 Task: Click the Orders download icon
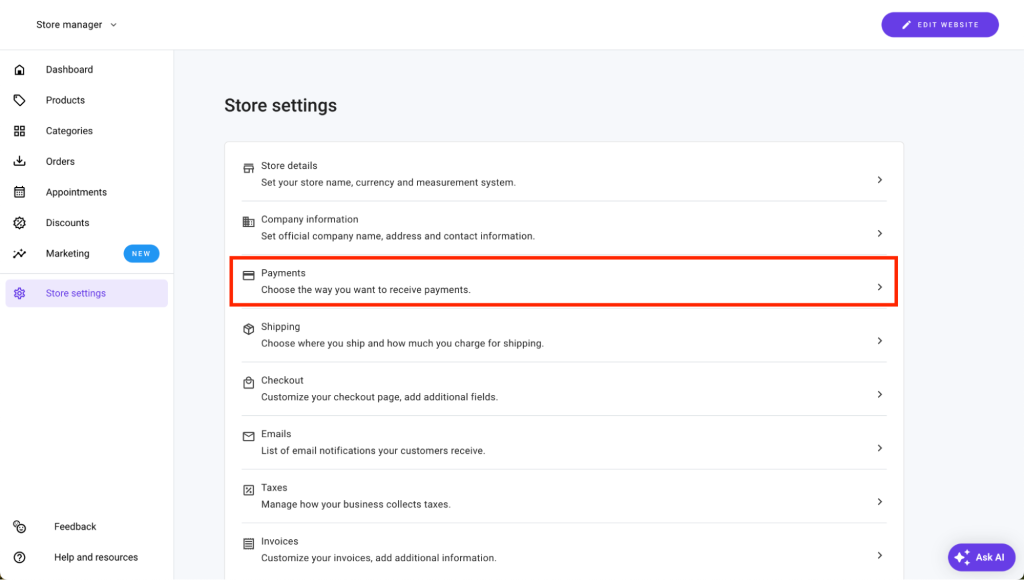20,161
